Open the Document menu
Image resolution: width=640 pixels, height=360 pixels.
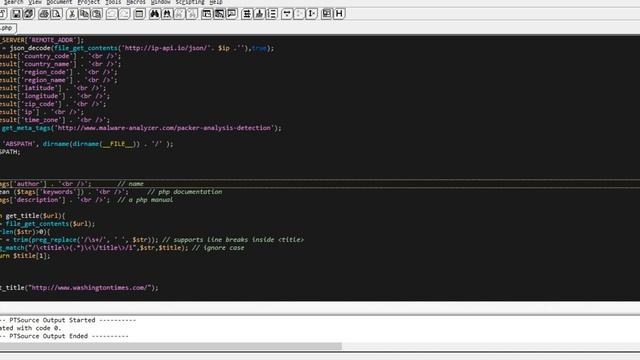pyautogui.click(x=59, y=2)
